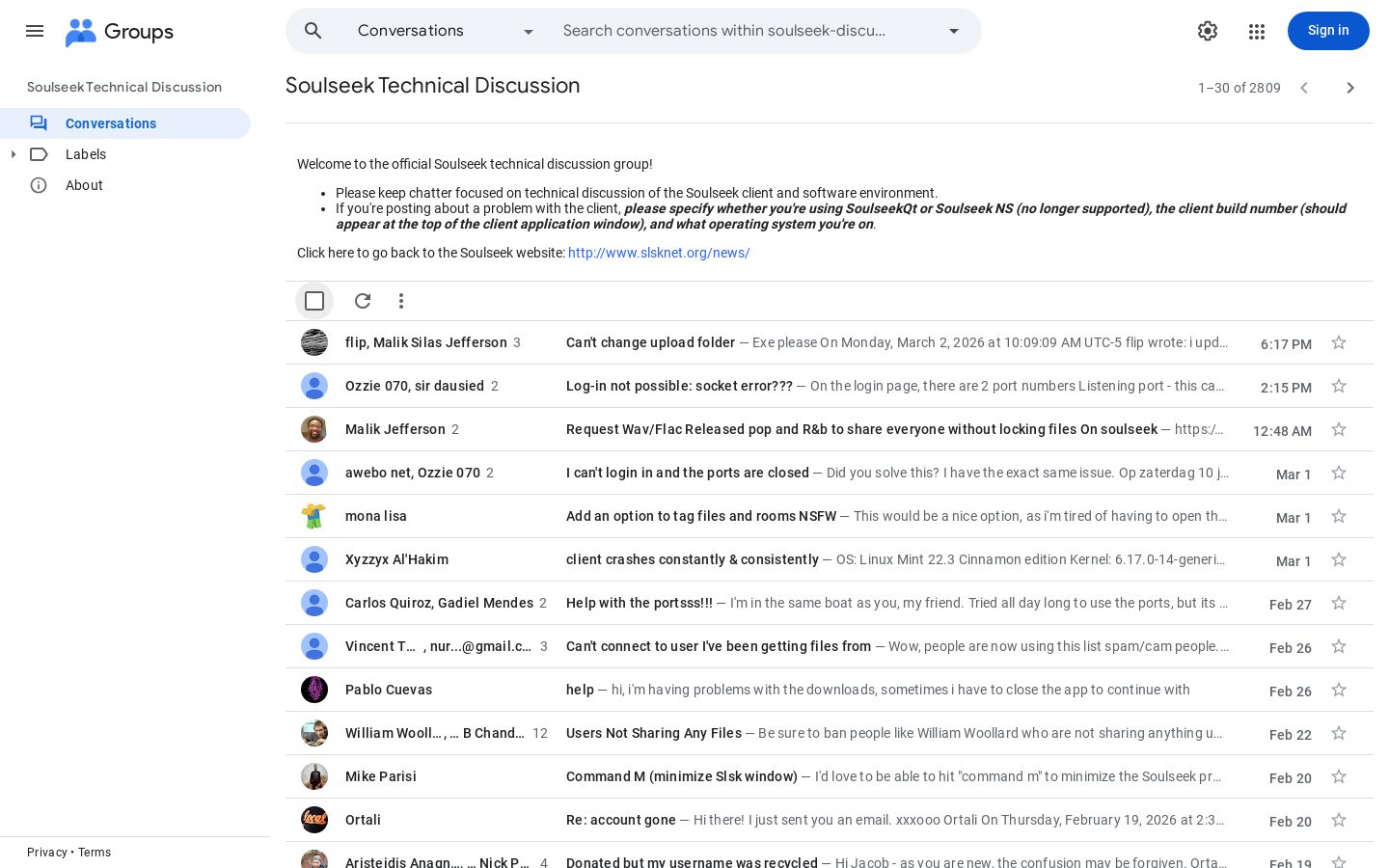Click the Labels tag icon in sidebar

coord(39,154)
